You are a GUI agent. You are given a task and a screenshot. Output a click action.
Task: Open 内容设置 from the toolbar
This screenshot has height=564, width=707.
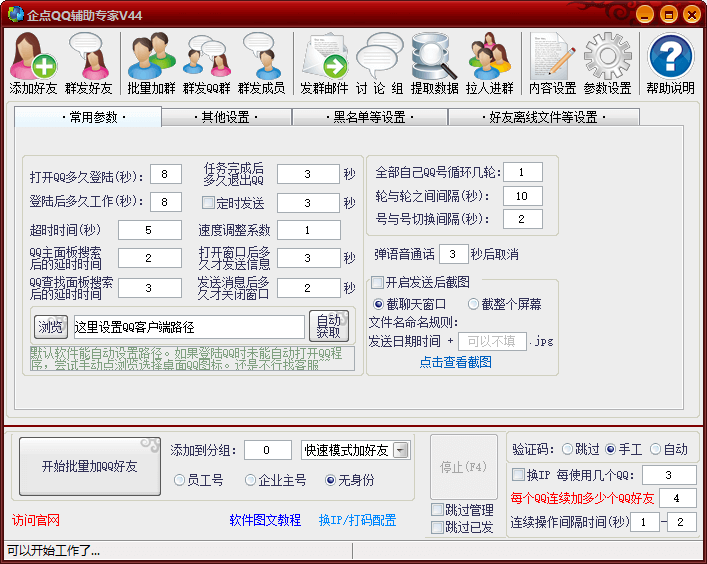pyautogui.click(x=553, y=63)
